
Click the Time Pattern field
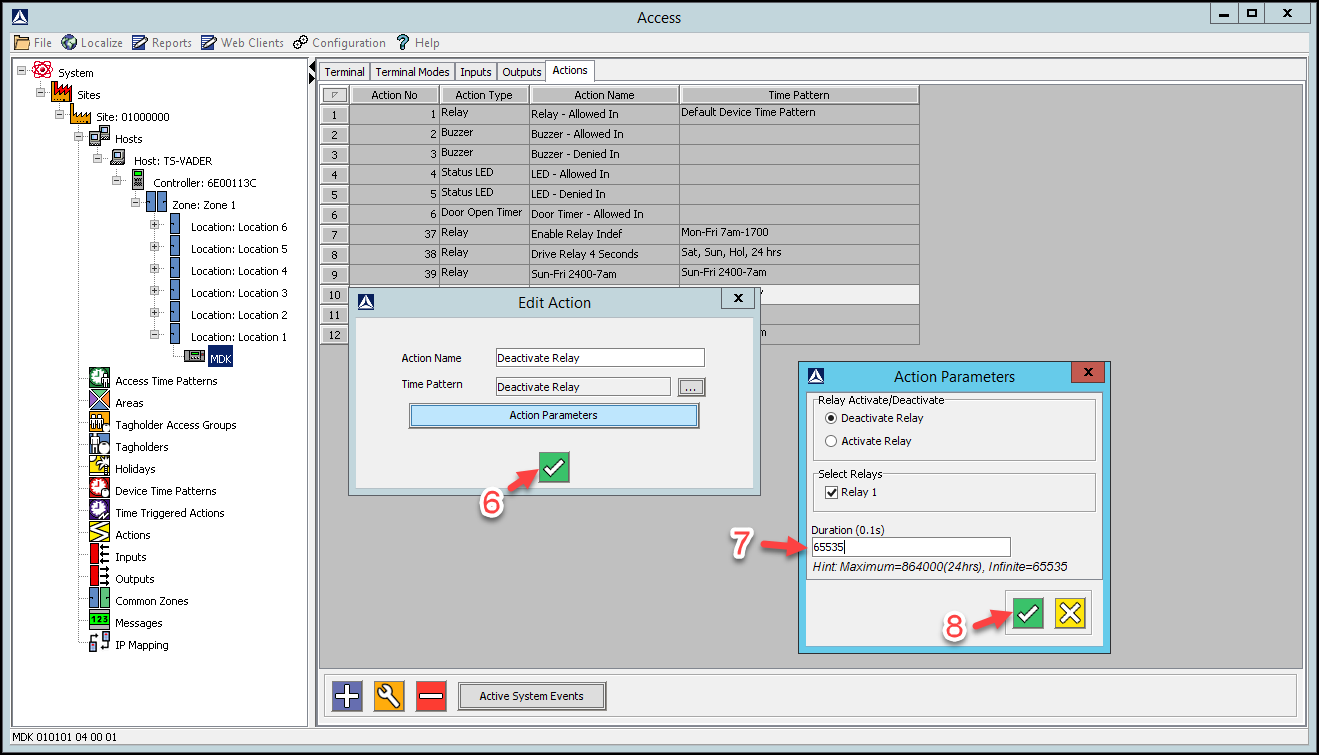pyautogui.click(x=583, y=387)
